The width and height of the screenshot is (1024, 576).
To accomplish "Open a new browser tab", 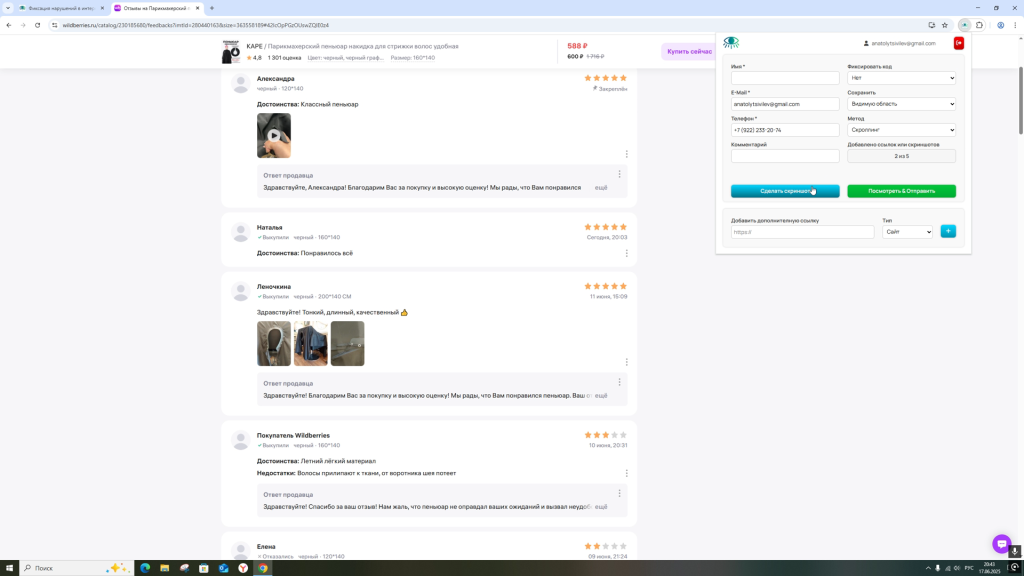I will 212,8.
